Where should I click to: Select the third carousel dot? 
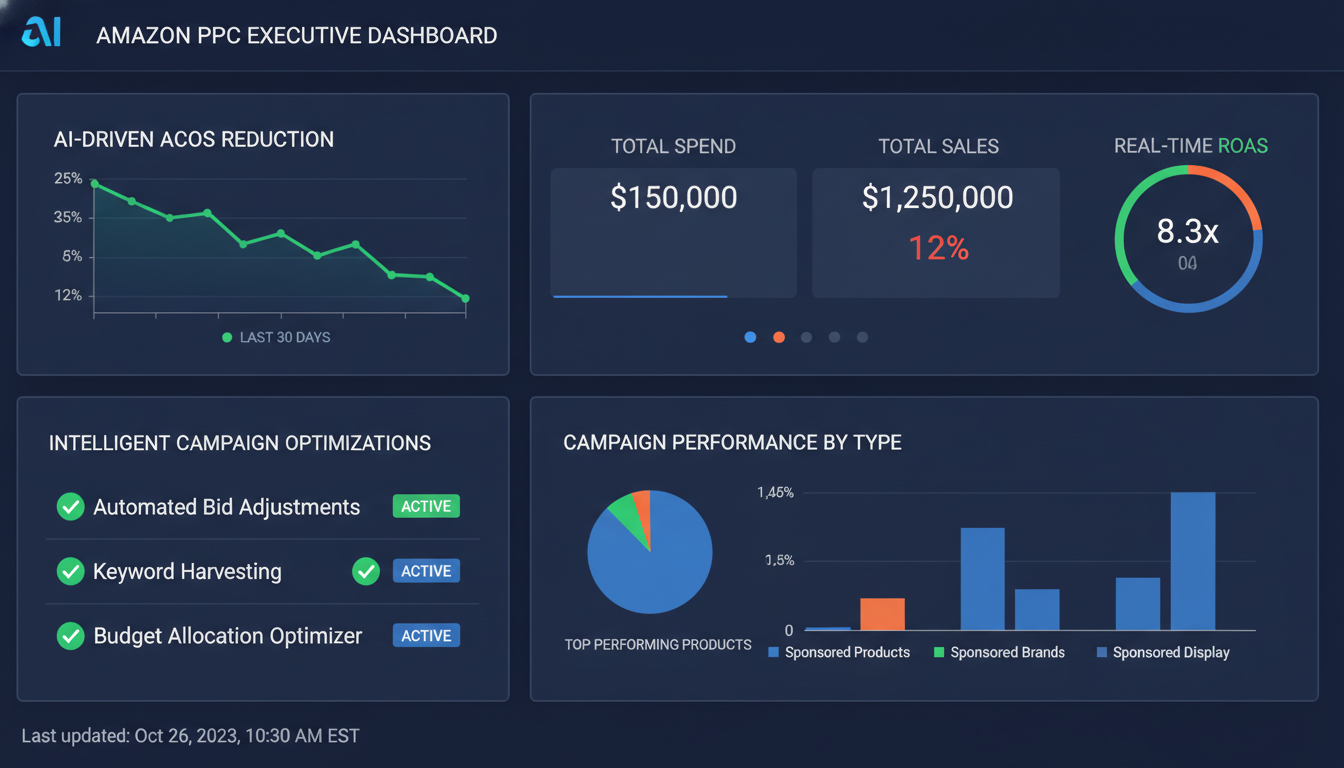(806, 337)
